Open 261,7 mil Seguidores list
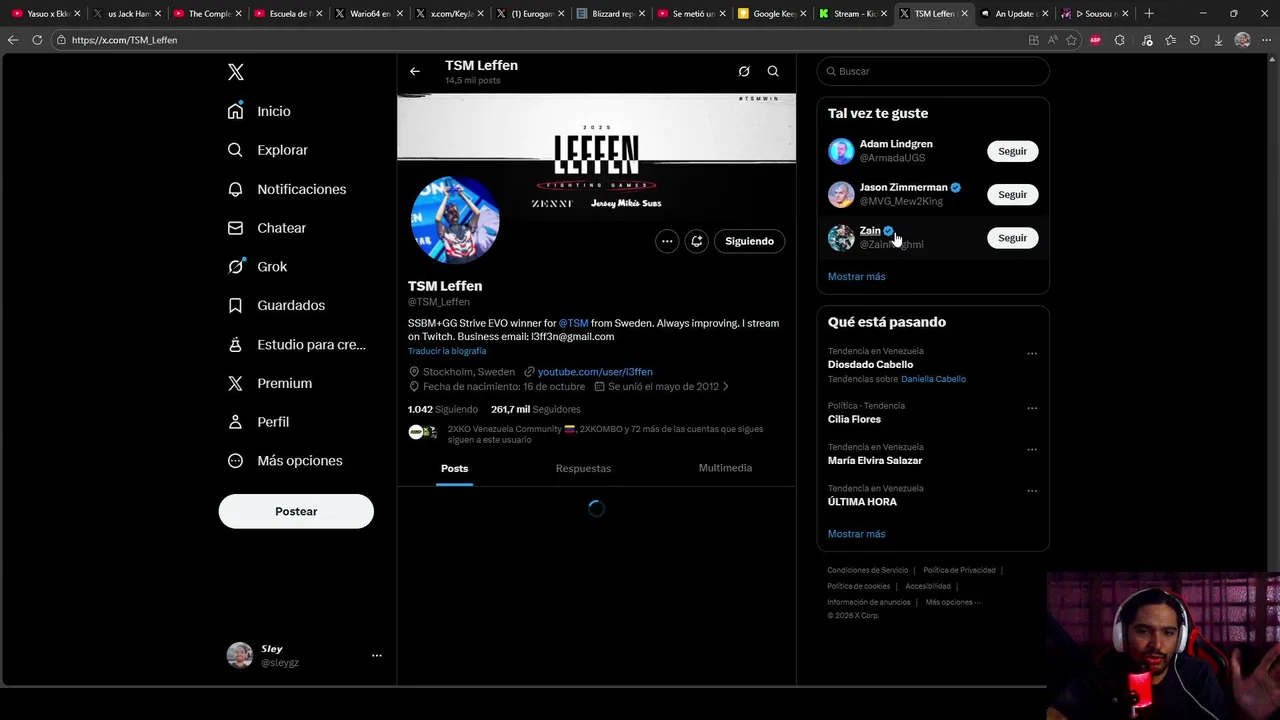Viewport: 1280px width, 720px height. point(536,409)
